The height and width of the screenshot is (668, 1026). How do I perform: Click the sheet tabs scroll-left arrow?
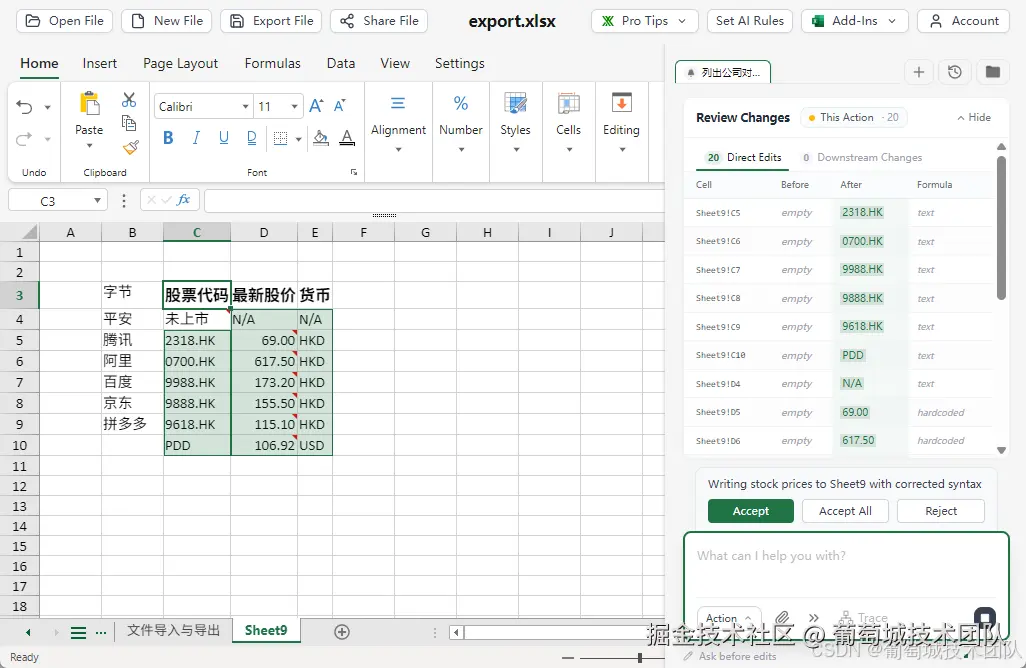pos(28,633)
